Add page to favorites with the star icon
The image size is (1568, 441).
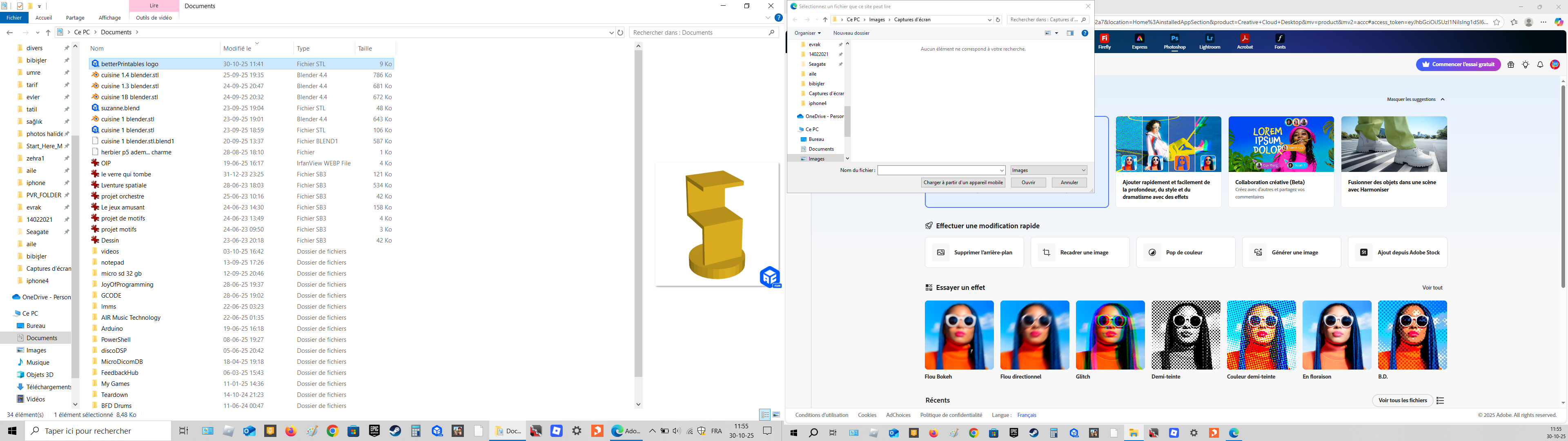1497,22
